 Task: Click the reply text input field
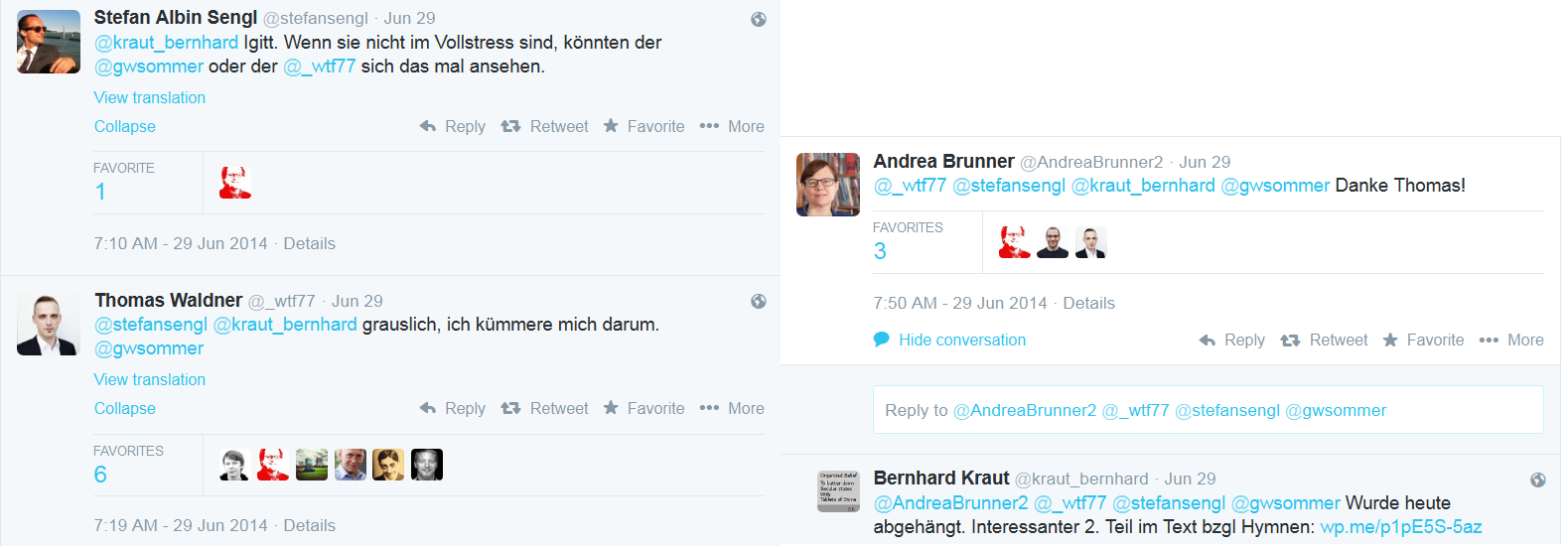1208,411
